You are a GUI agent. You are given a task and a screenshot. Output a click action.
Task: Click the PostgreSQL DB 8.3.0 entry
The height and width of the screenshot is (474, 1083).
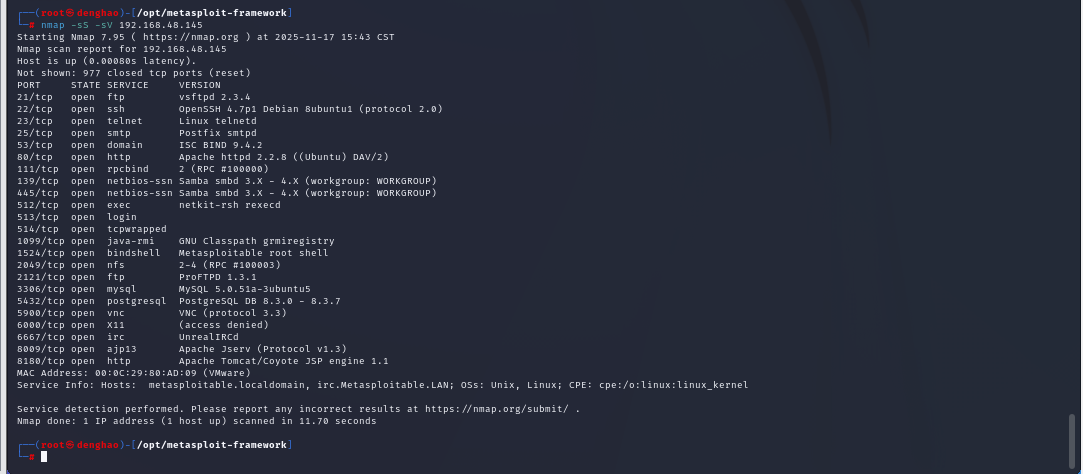pyautogui.click(x=259, y=301)
